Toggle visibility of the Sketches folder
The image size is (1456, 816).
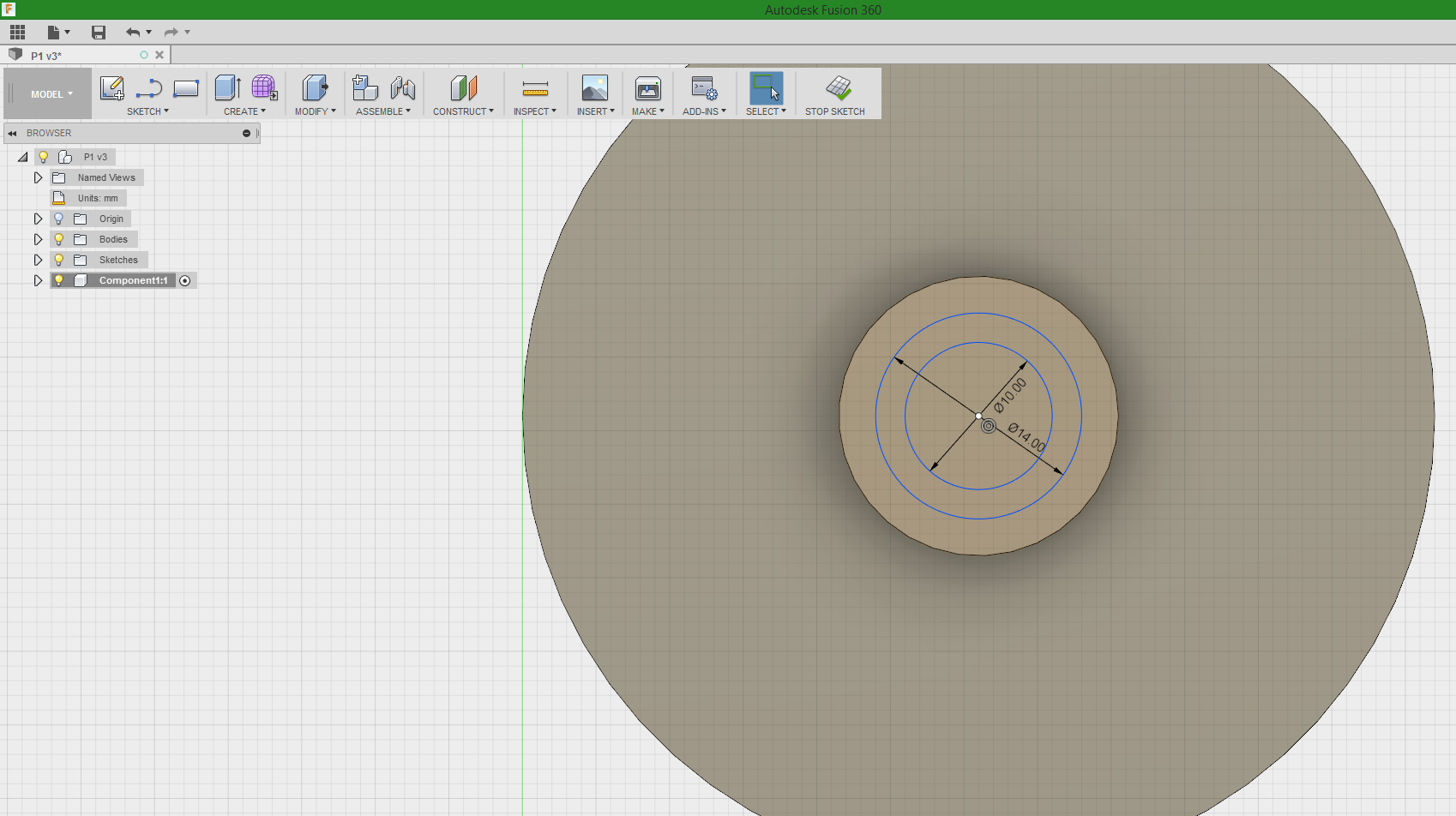tap(58, 260)
